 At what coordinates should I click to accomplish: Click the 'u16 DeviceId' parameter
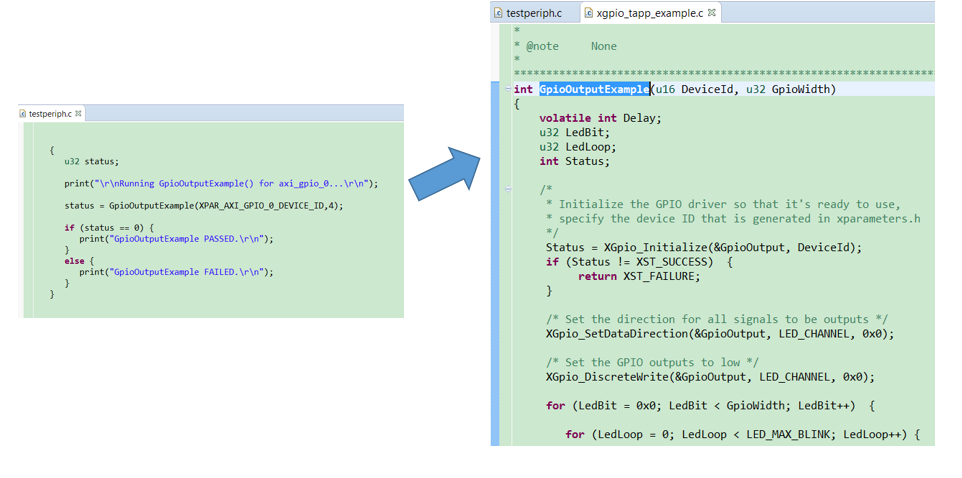(697, 90)
